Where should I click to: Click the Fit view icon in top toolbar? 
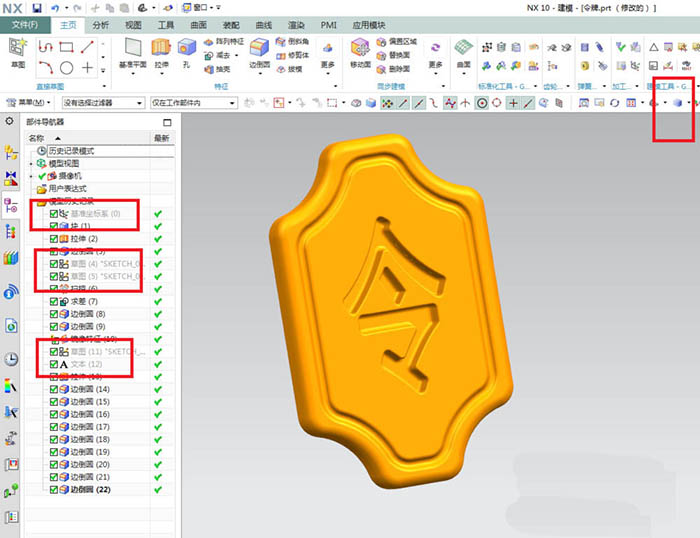583,103
